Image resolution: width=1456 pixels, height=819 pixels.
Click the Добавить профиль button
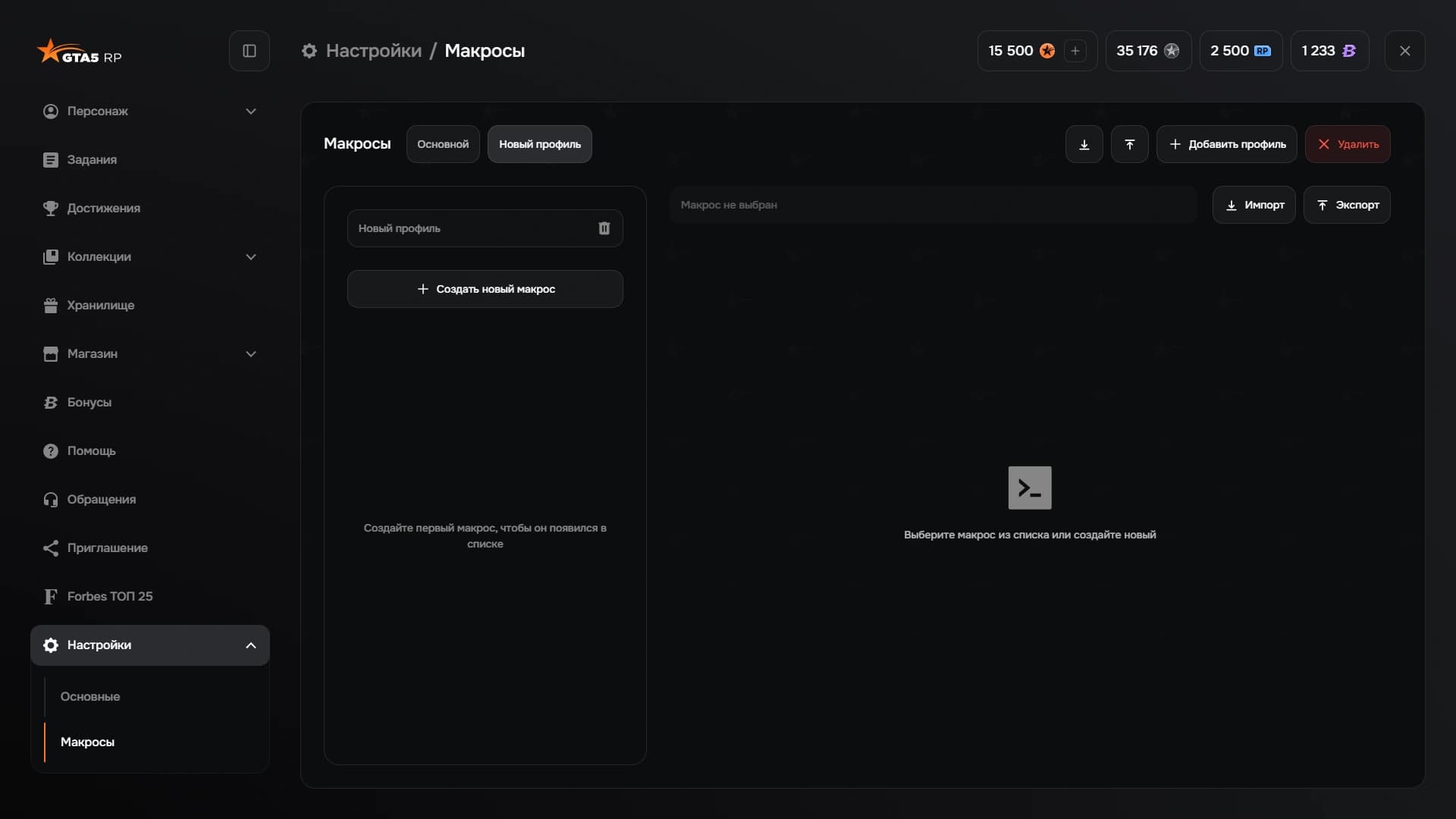[1227, 144]
